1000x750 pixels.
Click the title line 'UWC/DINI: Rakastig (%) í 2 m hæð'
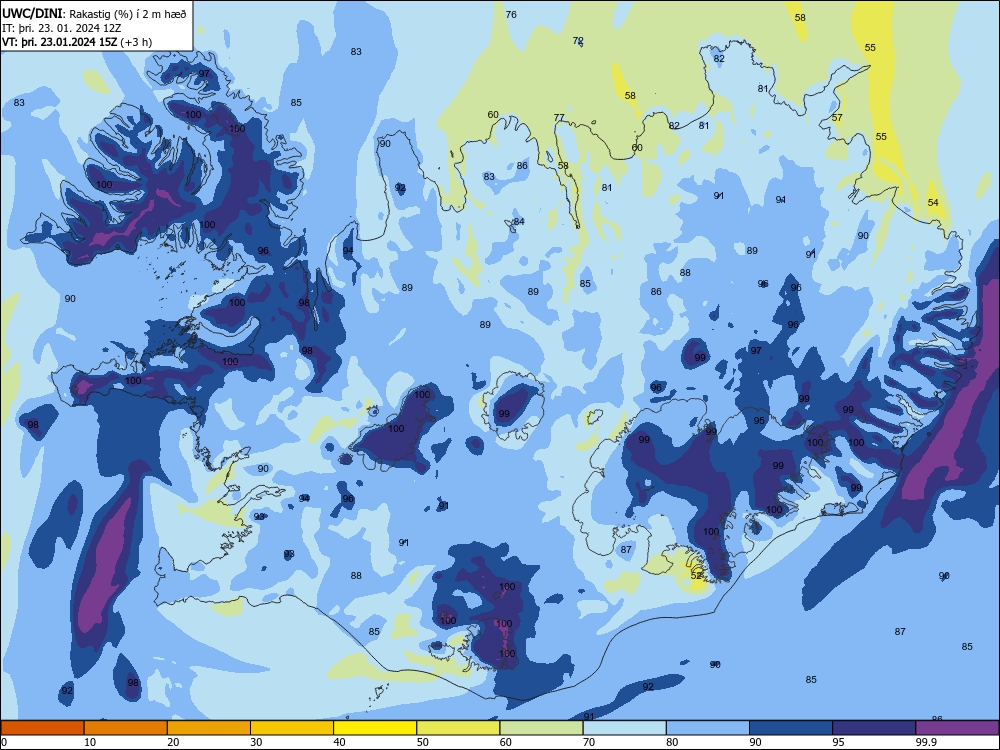click(94, 13)
